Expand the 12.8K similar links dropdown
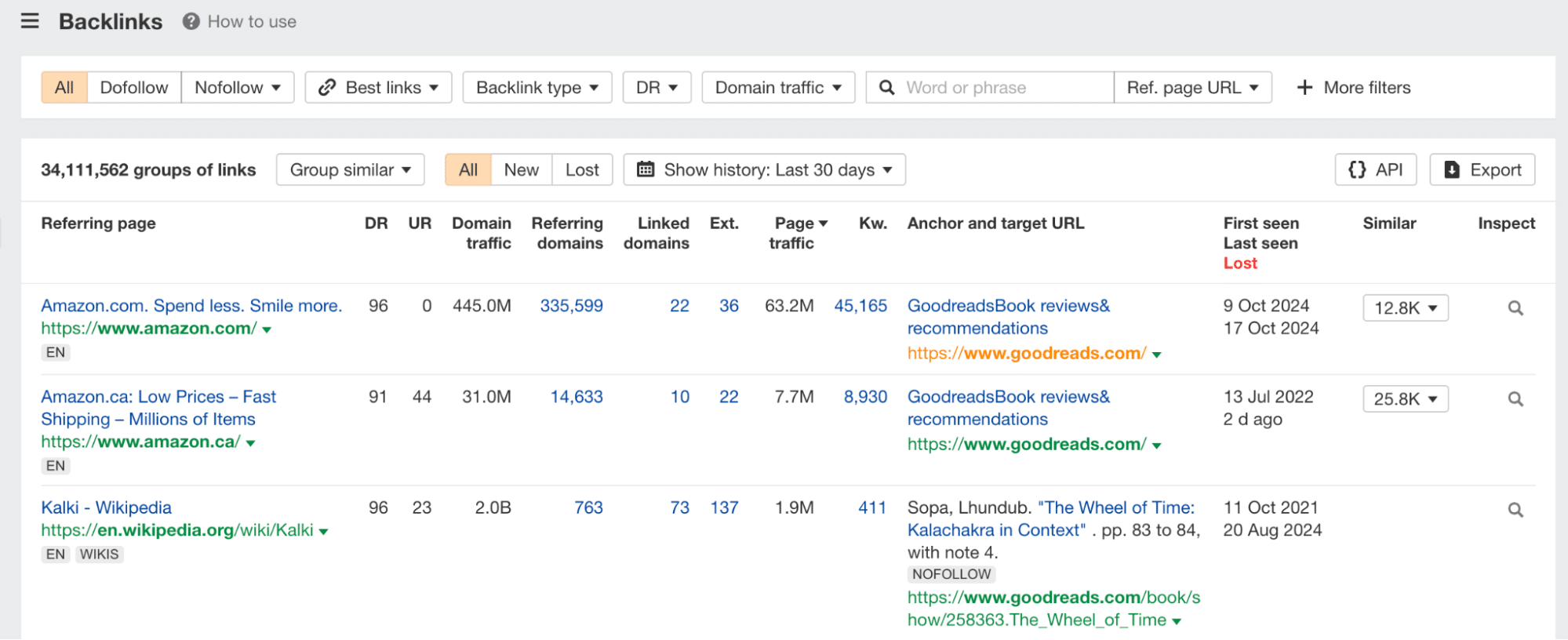This screenshot has height=640, width=1568. [1406, 308]
